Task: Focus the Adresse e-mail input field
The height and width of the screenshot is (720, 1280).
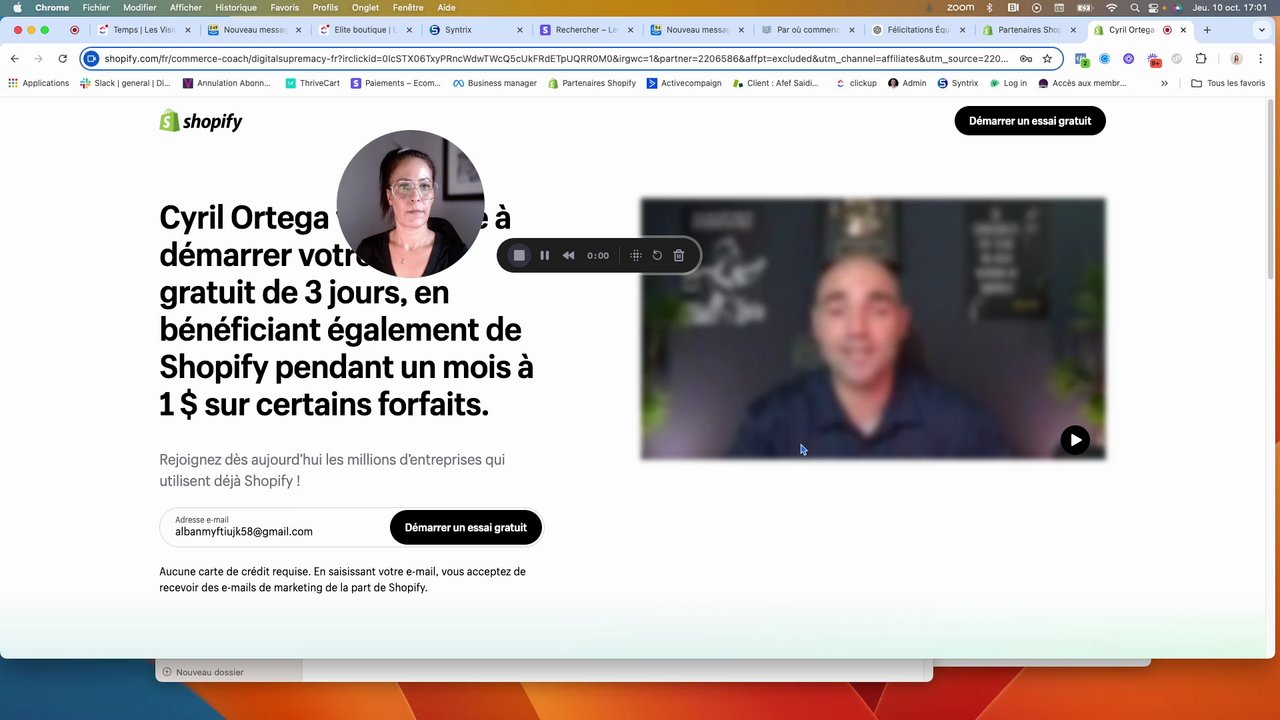Action: pyautogui.click(x=275, y=527)
